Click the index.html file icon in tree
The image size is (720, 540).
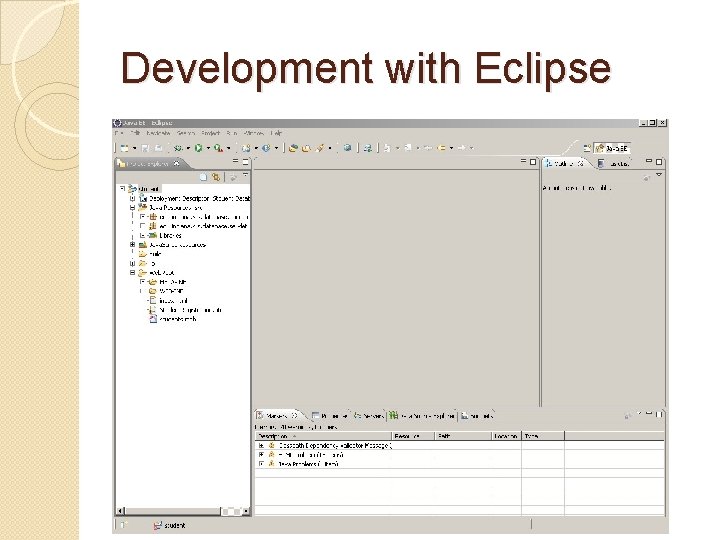tap(153, 300)
